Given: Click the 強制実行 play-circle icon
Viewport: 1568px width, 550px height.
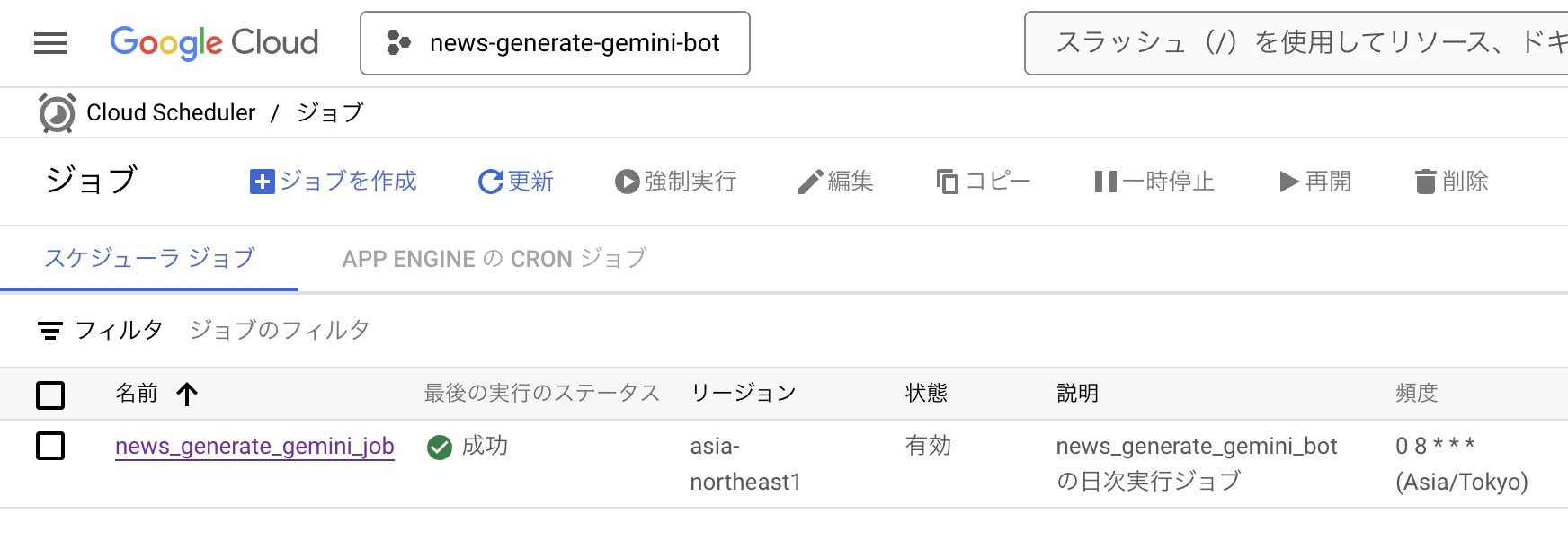Looking at the screenshot, I should pyautogui.click(x=627, y=182).
